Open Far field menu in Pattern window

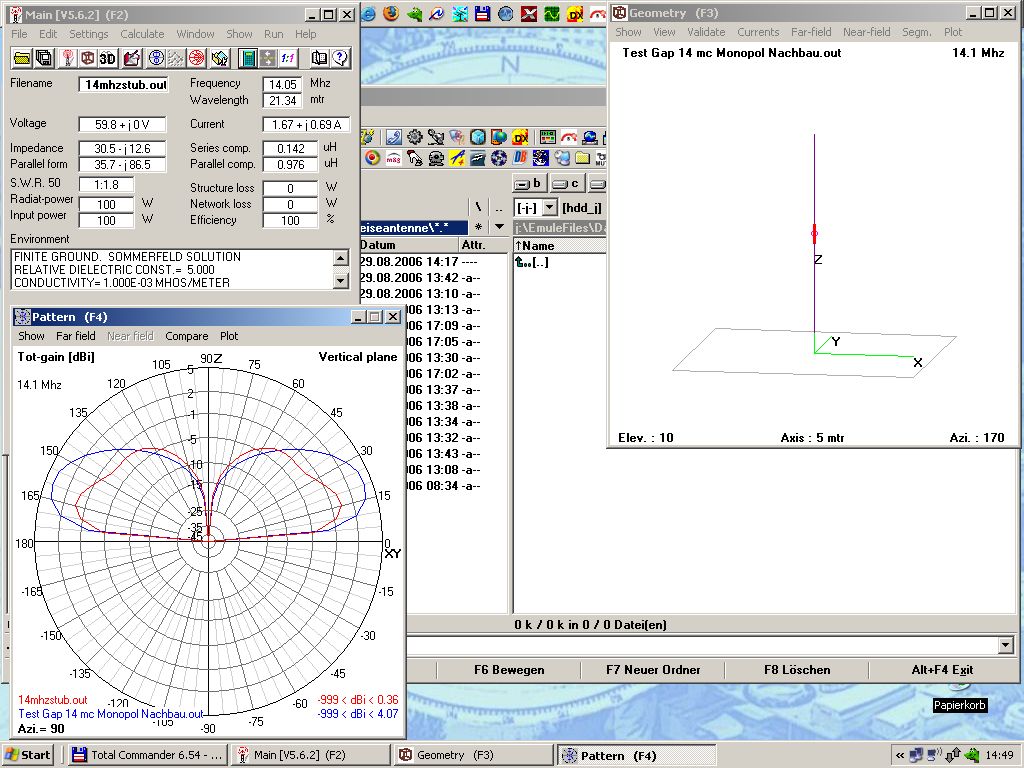76,336
